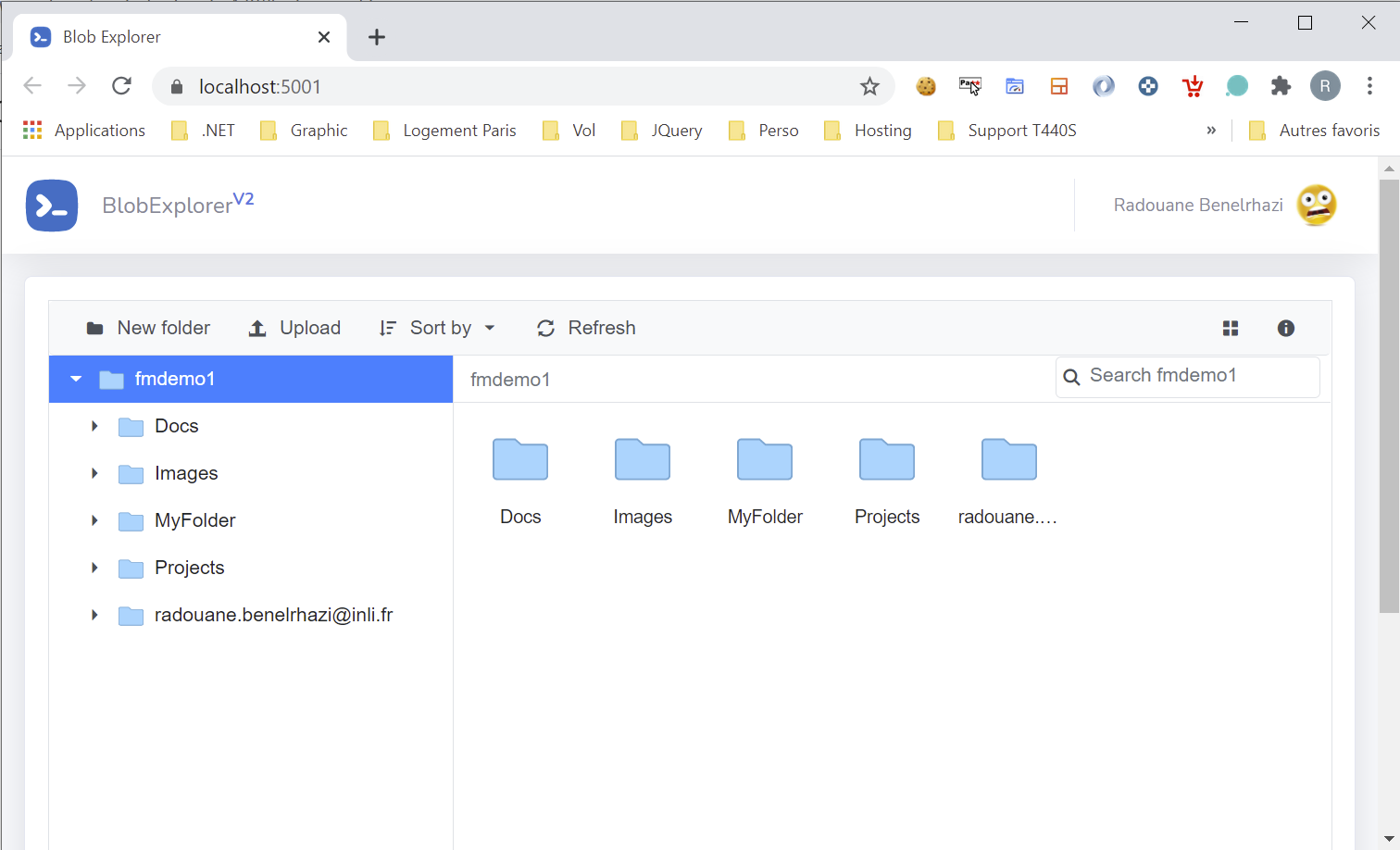Click the Search fmdemo1 input field

(1194, 376)
